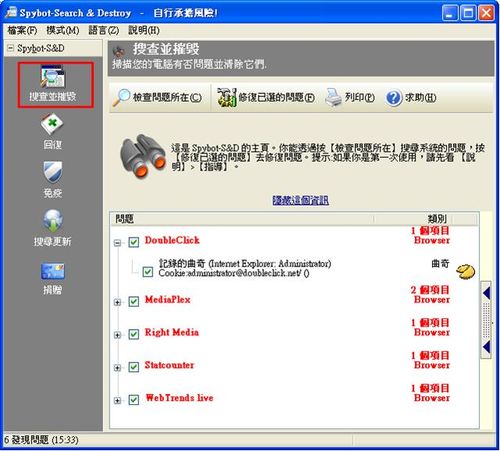Expand the WebTrends live tree node
This screenshot has width=500, height=451.
pyautogui.click(x=117, y=400)
